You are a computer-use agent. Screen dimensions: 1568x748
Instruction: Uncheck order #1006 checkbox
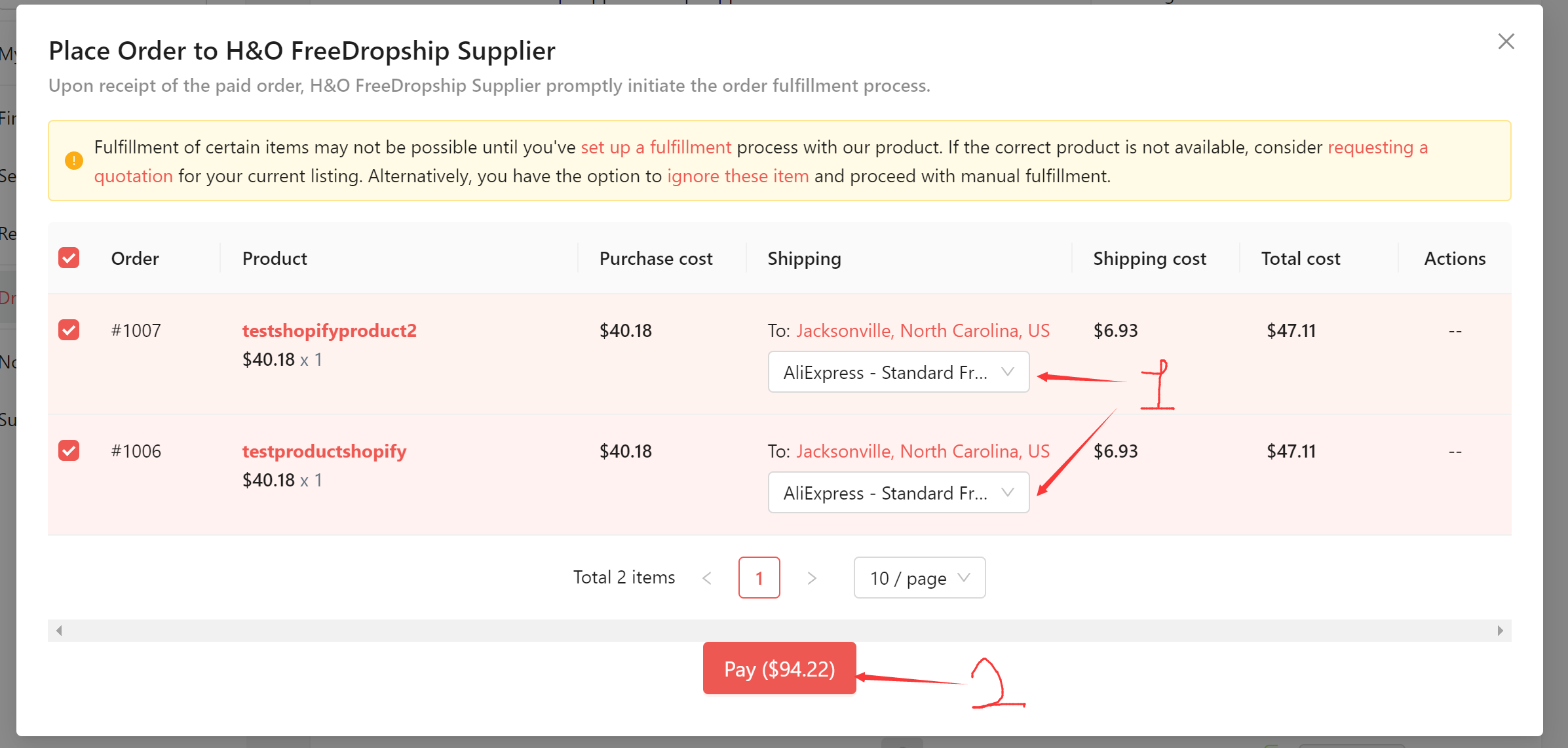click(69, 450)
